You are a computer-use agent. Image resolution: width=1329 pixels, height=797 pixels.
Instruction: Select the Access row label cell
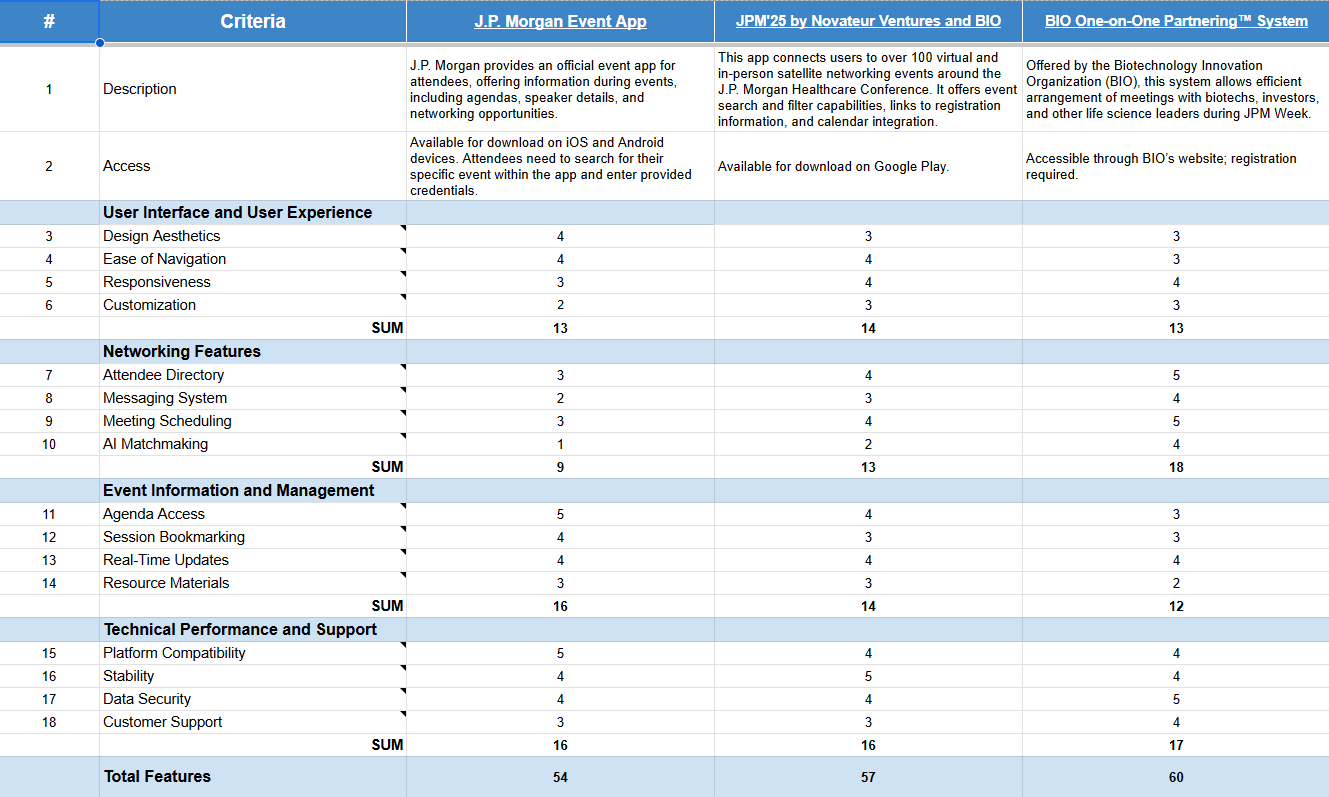pos(126,166)
